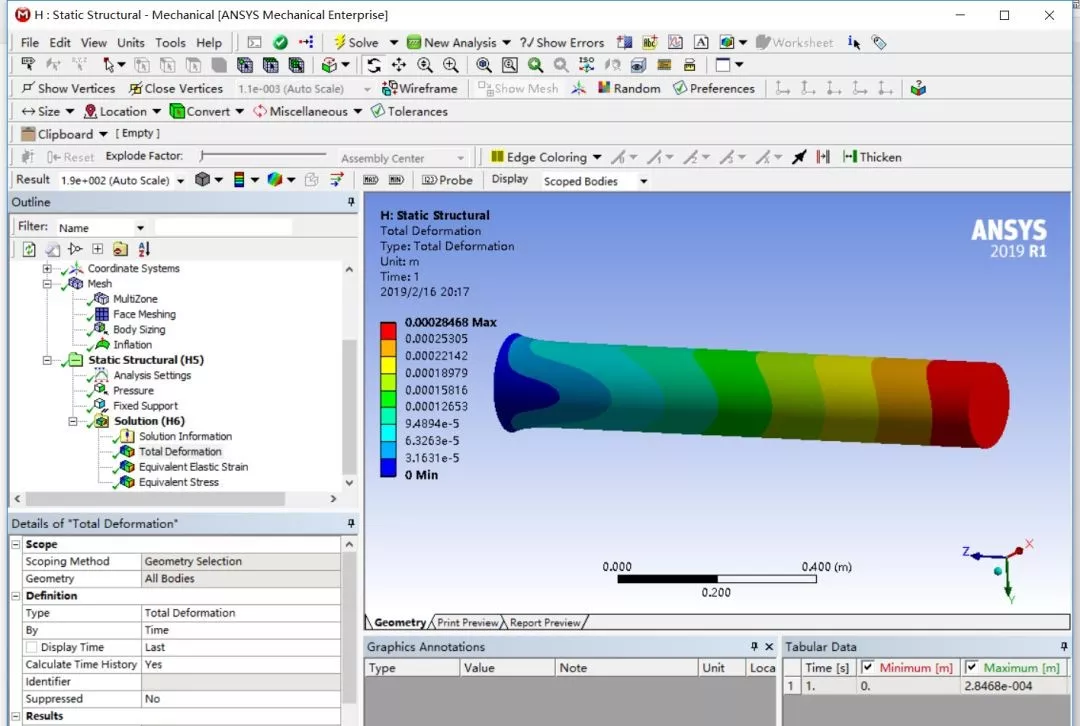This screenshot has height=726, width=1080.
Task: Click the selection information icon
Action: click(x=853, y=43)
